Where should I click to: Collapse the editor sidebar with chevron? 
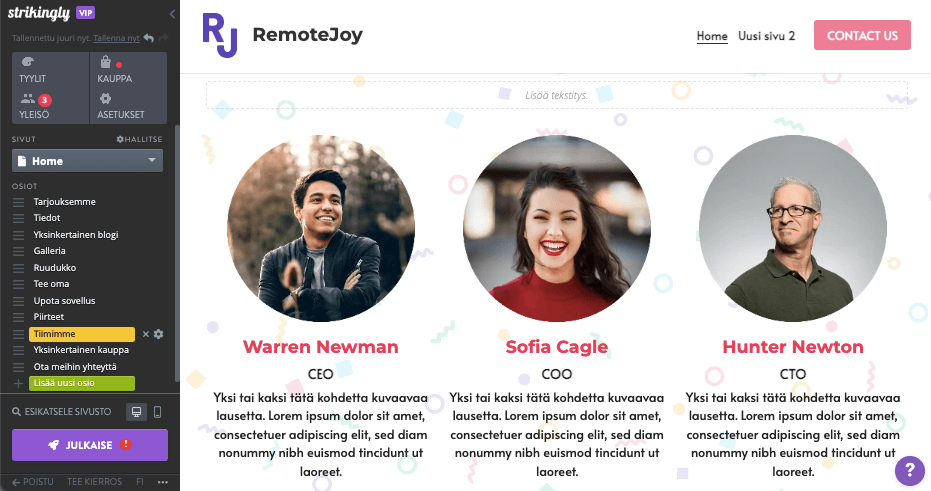172,14
